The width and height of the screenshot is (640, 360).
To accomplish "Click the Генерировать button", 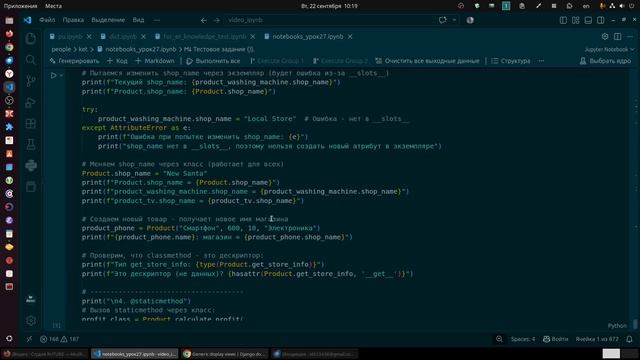I will [x=74, y=61].
